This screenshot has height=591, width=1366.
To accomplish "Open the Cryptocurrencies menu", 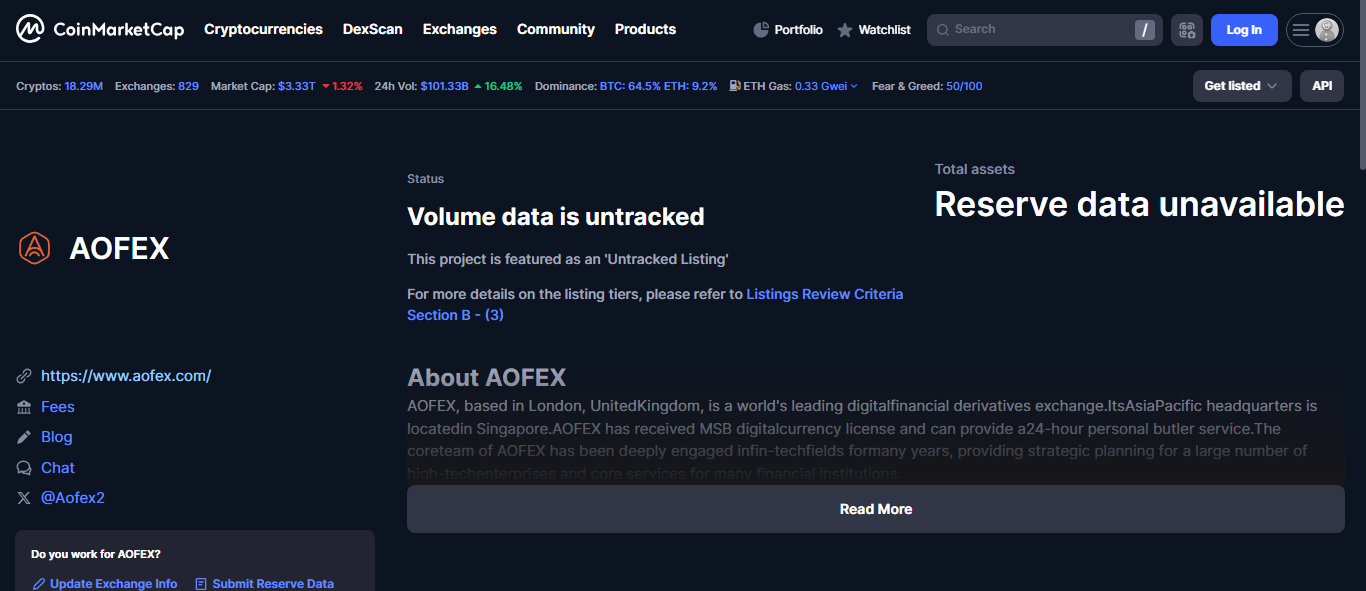I will pos(263,29).
